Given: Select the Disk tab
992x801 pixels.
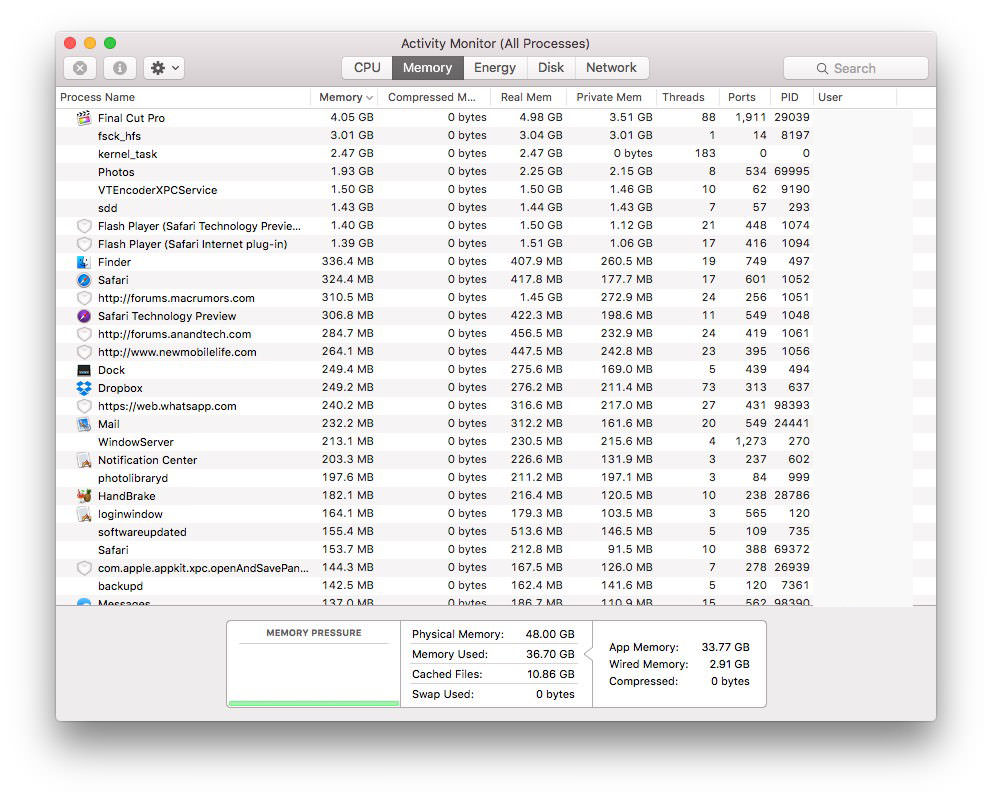Looking at the screenshot, I should click(550, 68).
